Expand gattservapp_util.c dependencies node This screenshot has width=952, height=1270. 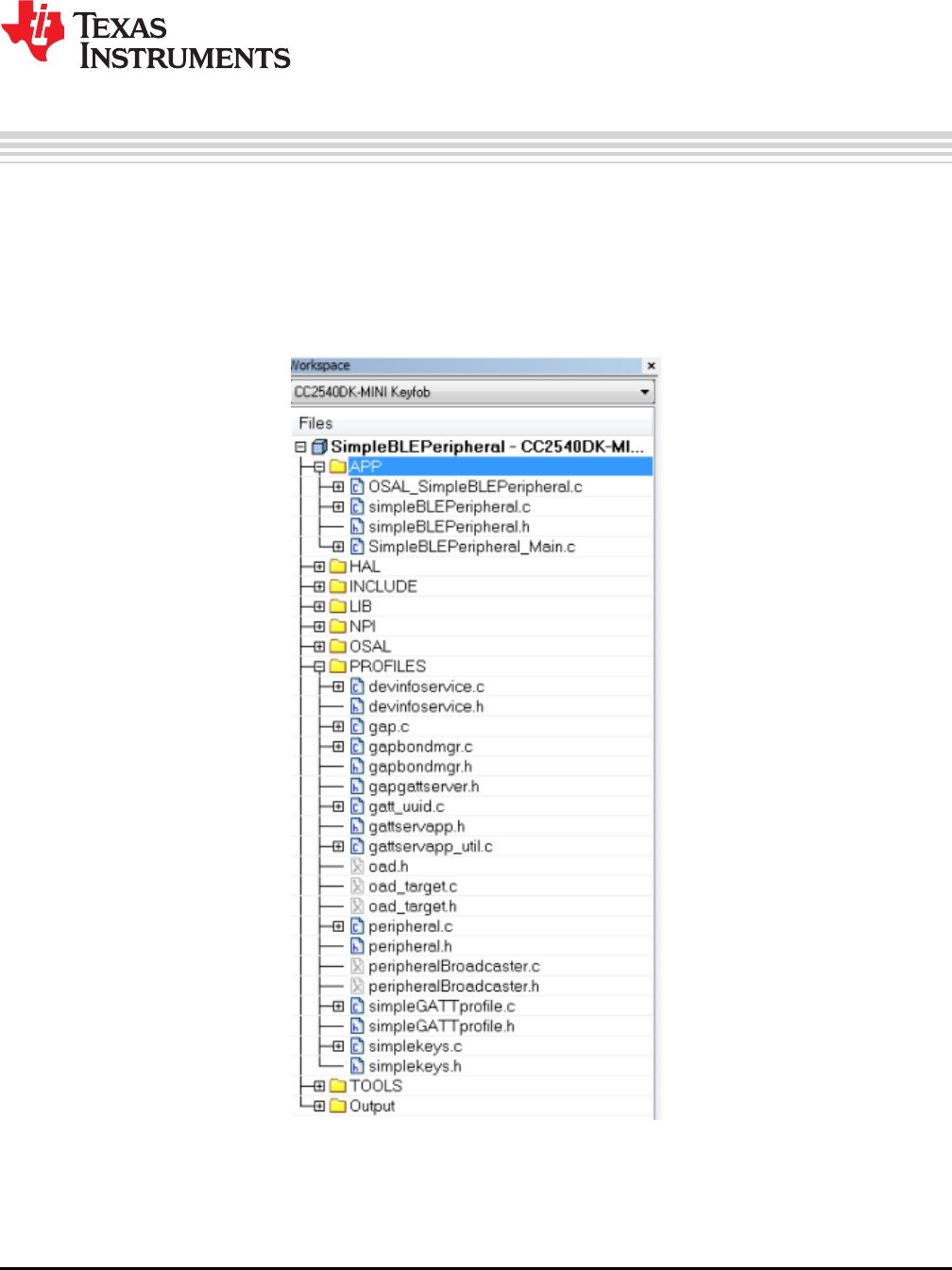pos(338,846)
